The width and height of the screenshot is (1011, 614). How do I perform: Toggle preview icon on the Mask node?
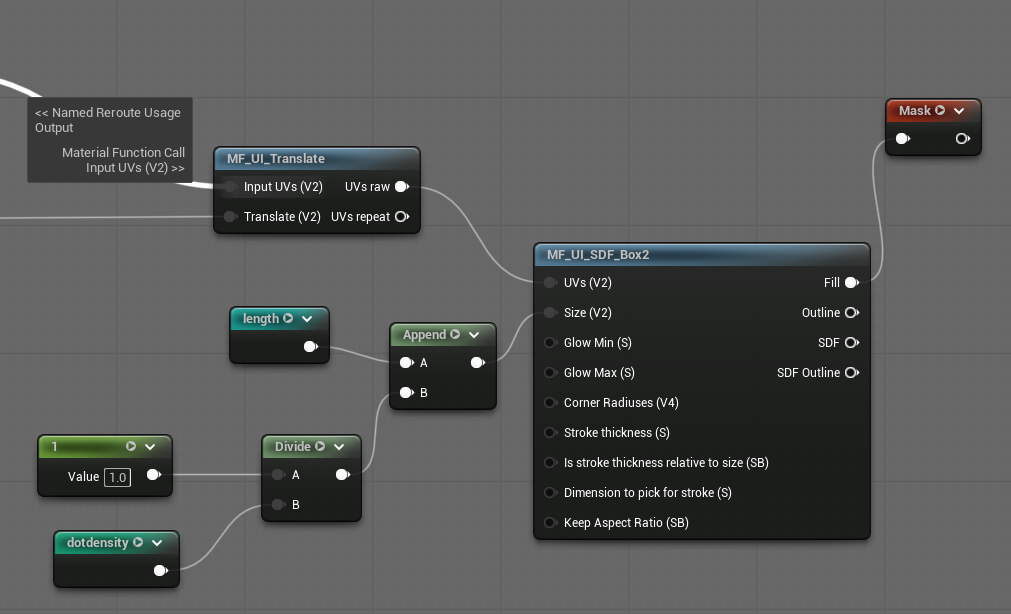[940, 110]
